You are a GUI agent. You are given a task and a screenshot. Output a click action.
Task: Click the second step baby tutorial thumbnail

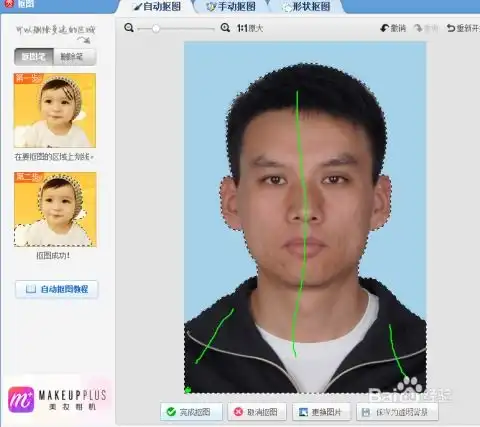[55, 209]
